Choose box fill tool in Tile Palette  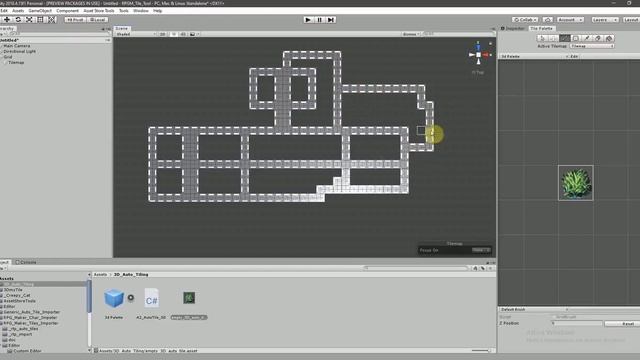click(x=576, y=38)
